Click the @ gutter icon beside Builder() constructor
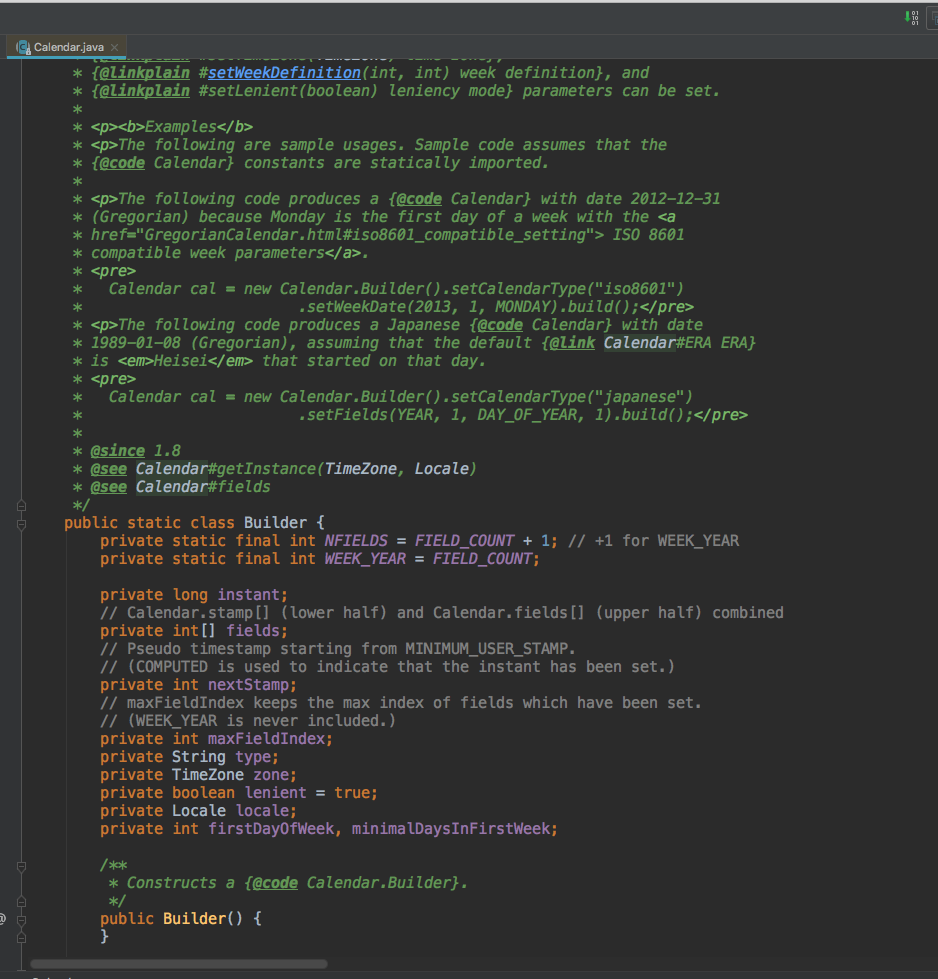The width and height of the screenshot is (938, 979). pos(2,918)
